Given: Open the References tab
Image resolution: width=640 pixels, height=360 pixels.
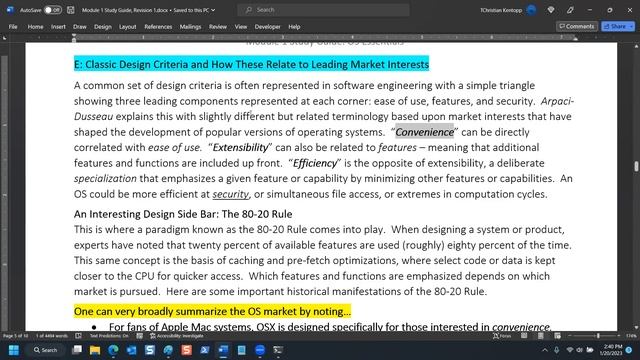Looking at the screenshot, I should tap(158, 27).
